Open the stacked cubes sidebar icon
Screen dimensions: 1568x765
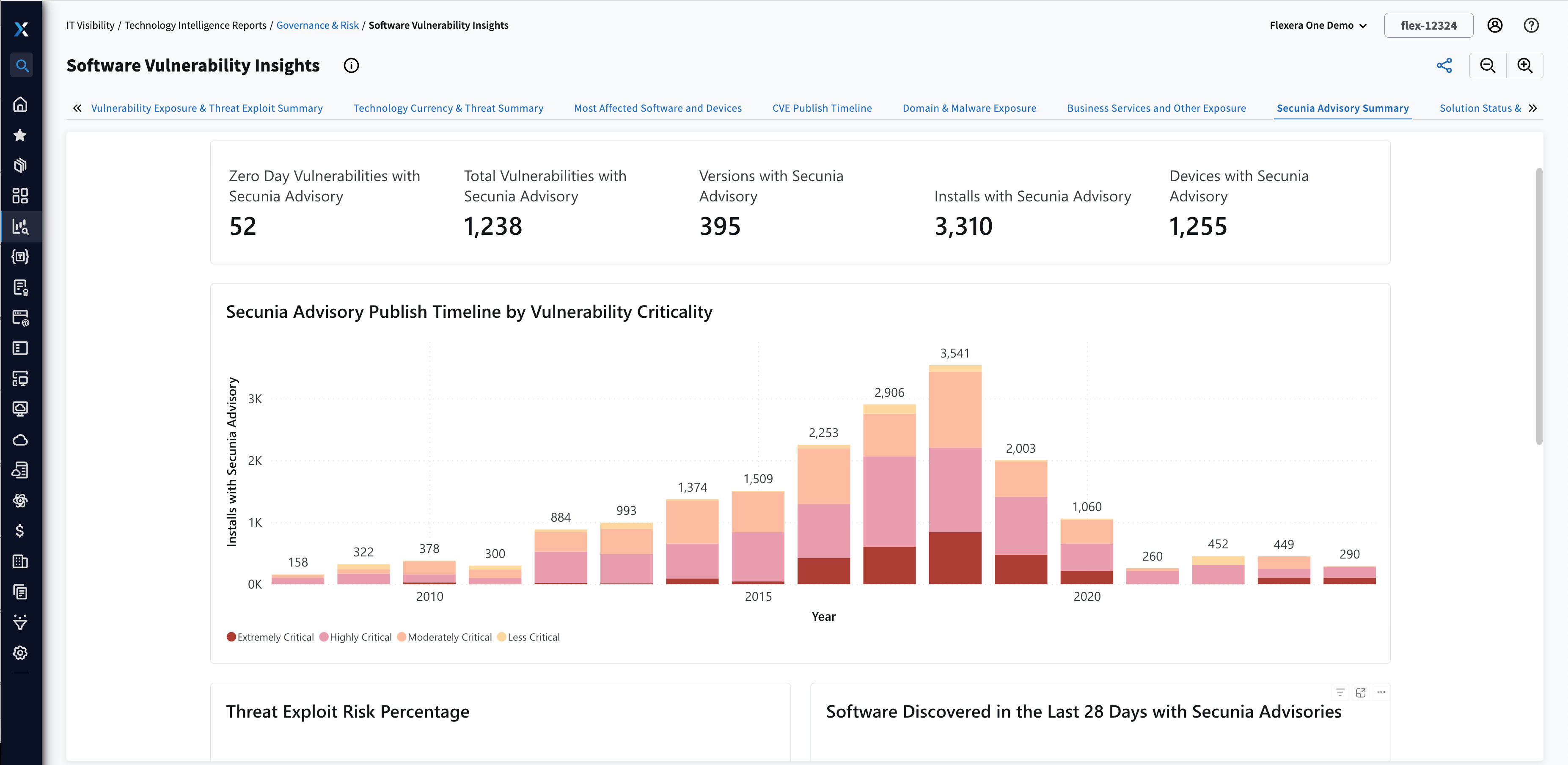(x=21, y=165)
